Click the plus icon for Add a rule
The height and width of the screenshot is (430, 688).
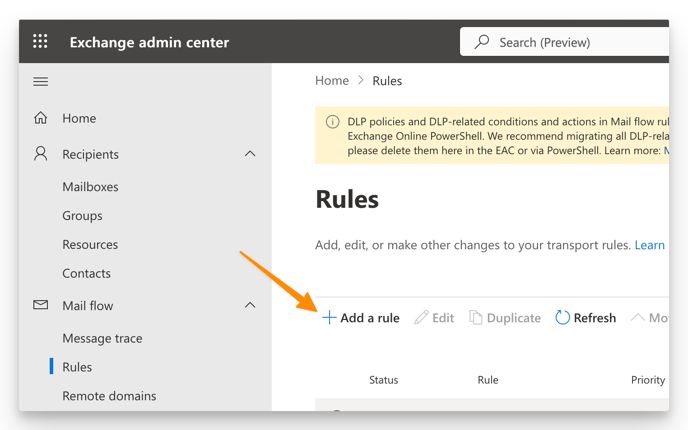[329, 317]
